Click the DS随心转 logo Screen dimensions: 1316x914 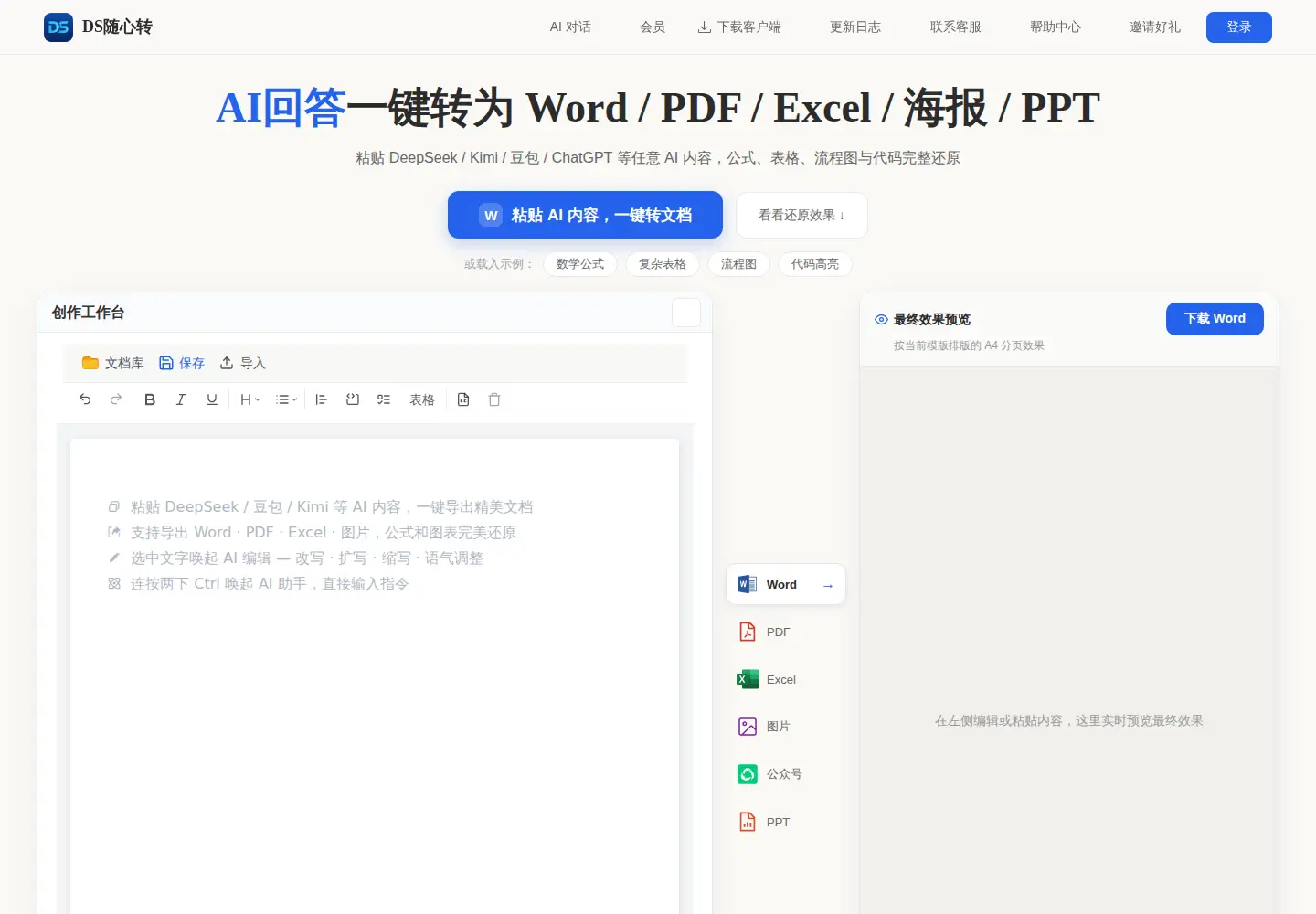(98, 27)
